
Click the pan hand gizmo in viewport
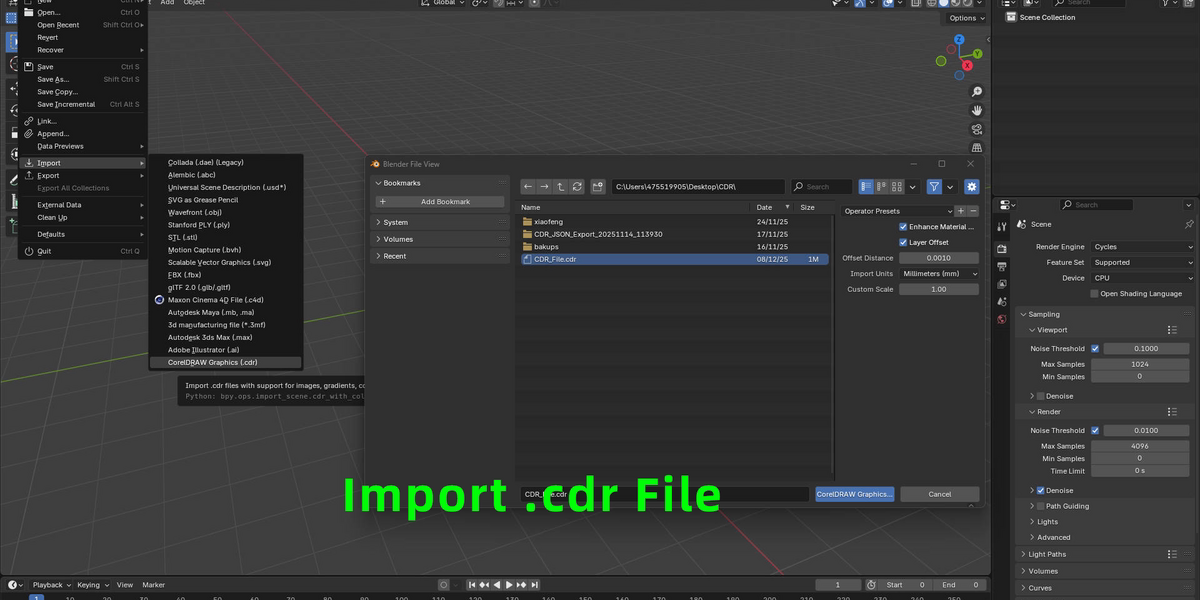[977, 111]
